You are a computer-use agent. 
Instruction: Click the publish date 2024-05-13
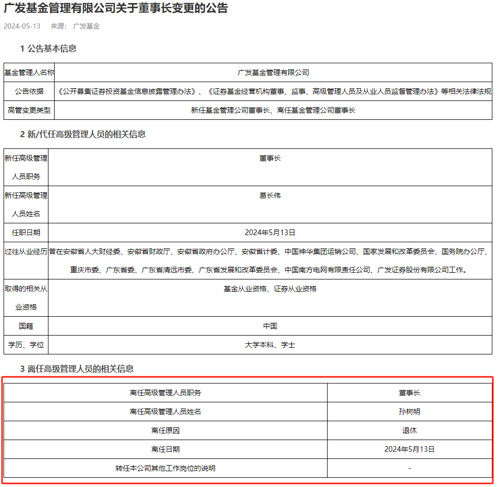[x=22, y=26]
